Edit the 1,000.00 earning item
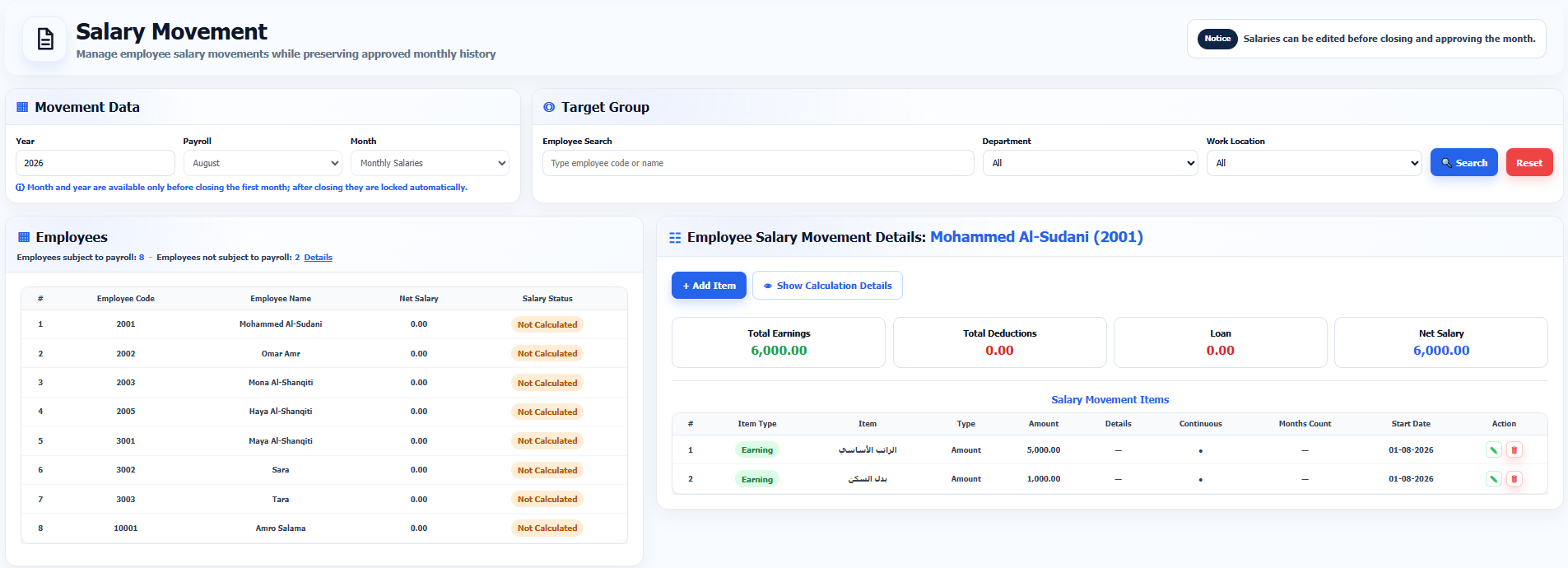The width and height of the screenshot is (1568, 568). (1494, 479)
